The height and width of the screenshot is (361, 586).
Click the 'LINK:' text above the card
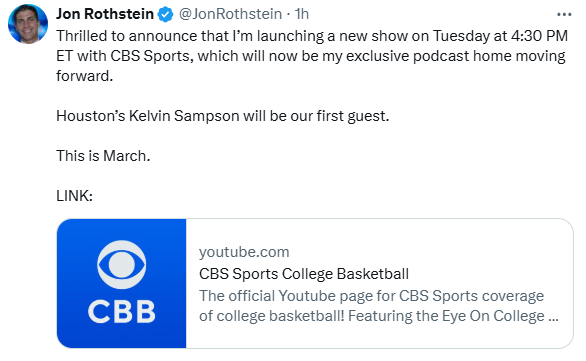[x=74, y=196]
